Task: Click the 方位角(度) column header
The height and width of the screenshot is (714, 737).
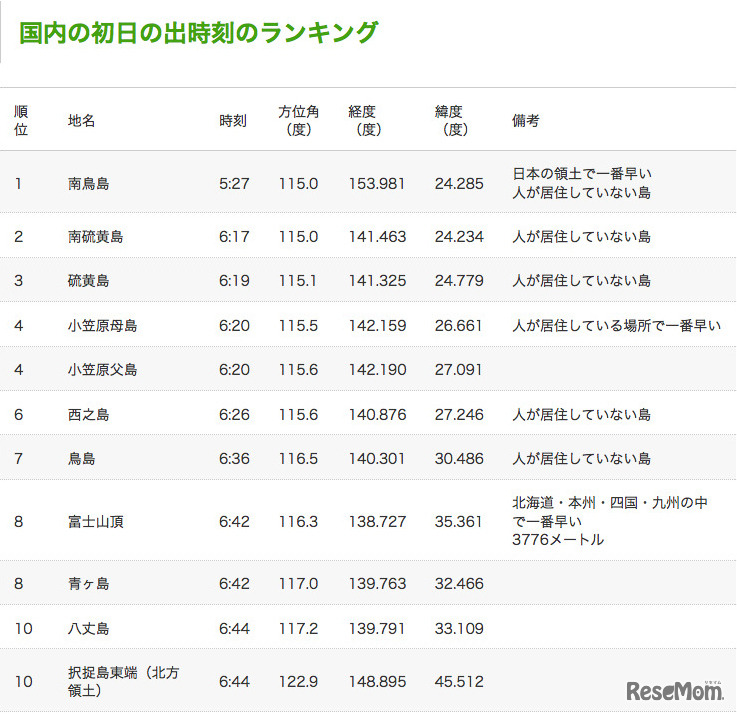Action: point(298,120)
